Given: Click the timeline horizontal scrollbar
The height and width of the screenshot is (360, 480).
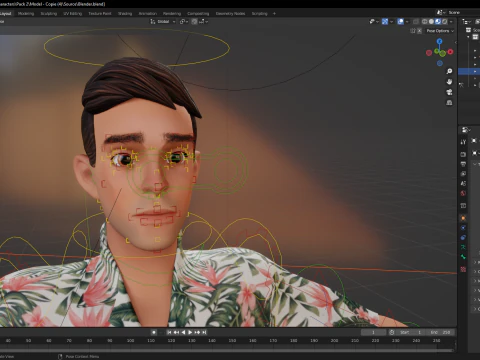Looking at the screenshot, I should coord(227,350).
